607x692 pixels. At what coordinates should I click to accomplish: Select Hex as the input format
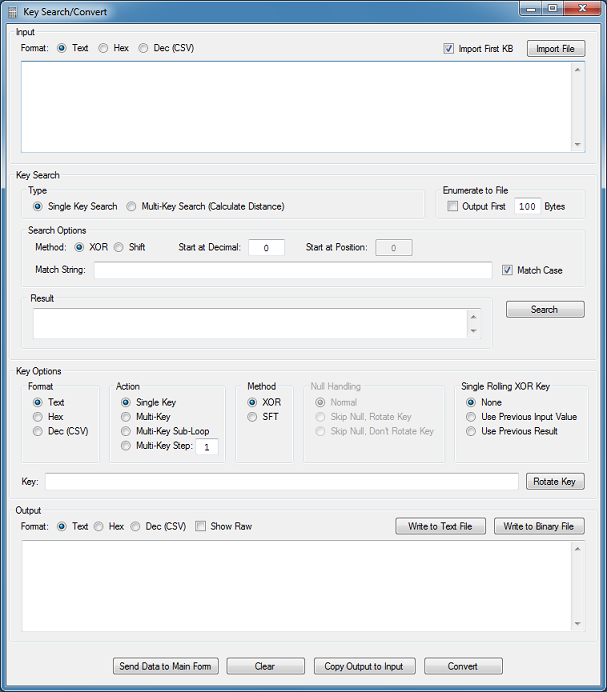pos(104,48)
